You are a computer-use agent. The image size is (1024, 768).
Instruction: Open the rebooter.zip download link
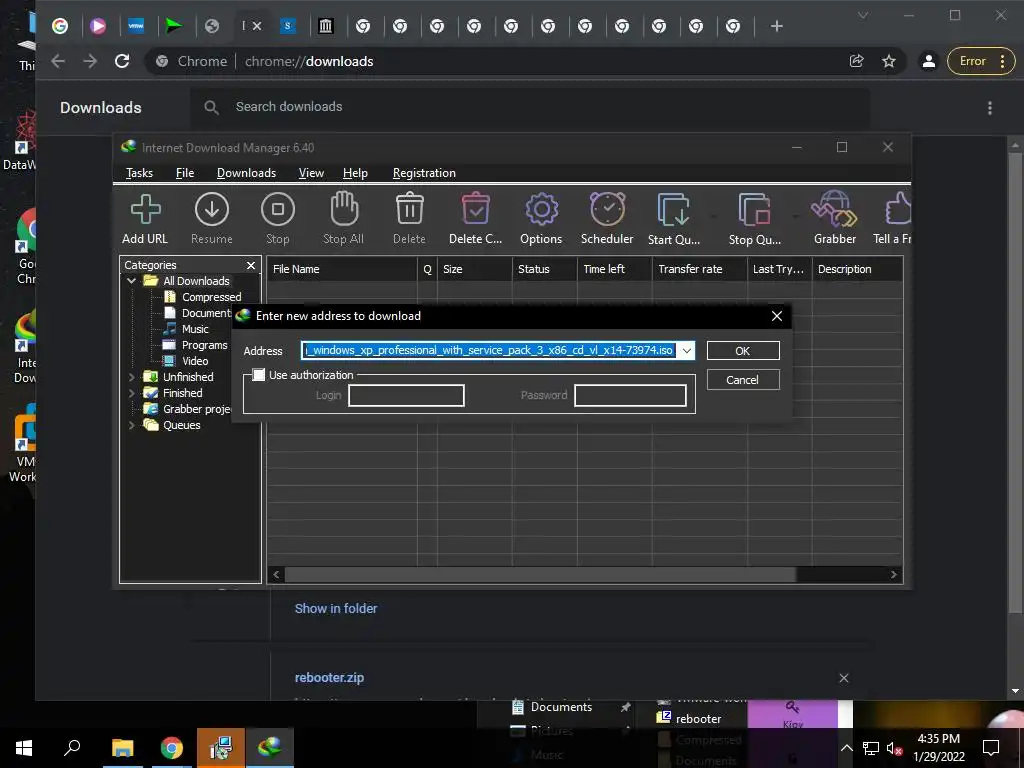tap(329, 678)
